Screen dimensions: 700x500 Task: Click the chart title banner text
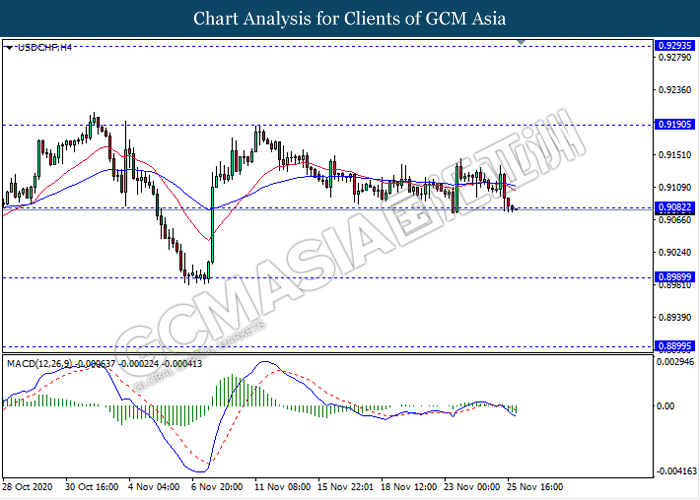(349, 18)
